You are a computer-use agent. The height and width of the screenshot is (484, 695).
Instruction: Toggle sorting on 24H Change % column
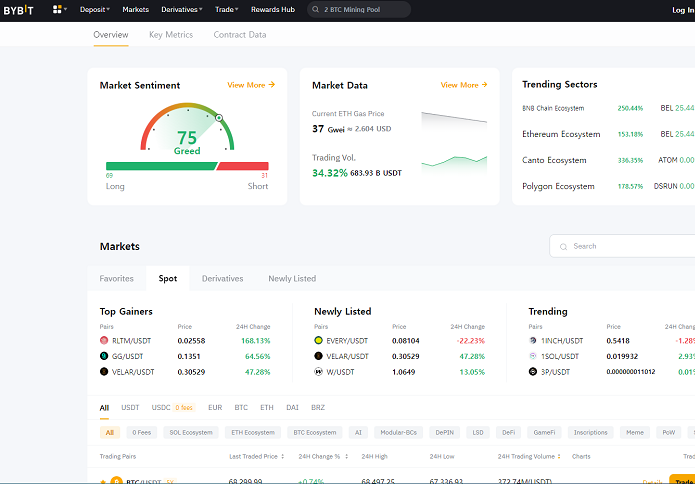(x=347, y=456)
